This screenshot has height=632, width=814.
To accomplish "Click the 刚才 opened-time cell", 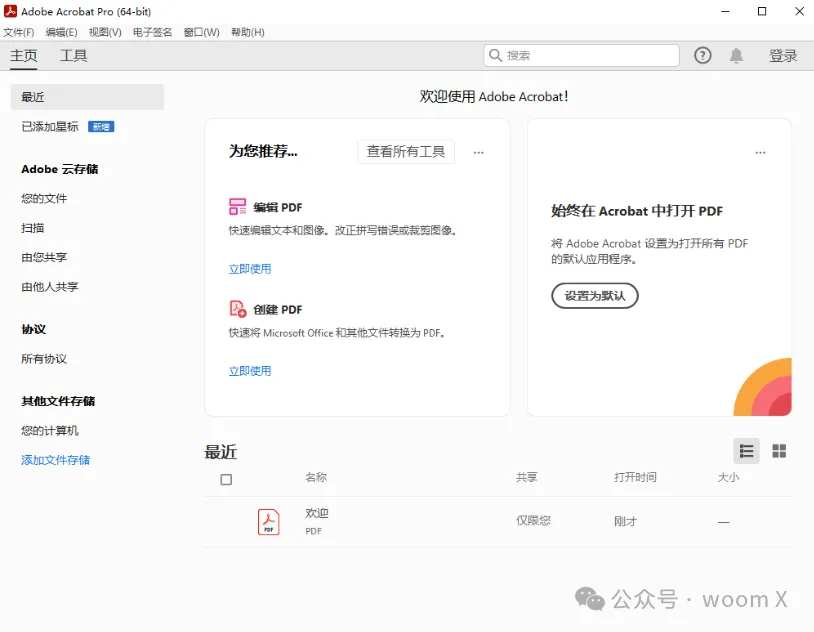I will (x=625, y=521).
